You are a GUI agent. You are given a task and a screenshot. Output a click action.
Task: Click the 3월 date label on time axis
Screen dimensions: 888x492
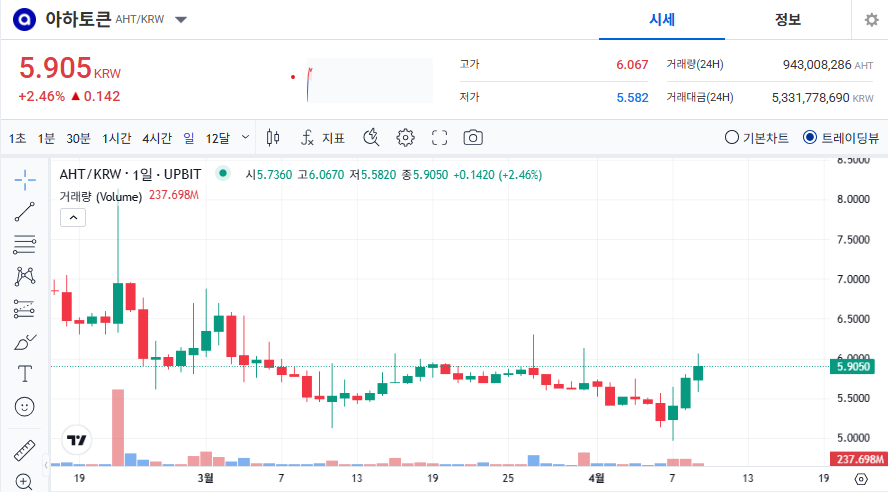(x=206, y=478)
